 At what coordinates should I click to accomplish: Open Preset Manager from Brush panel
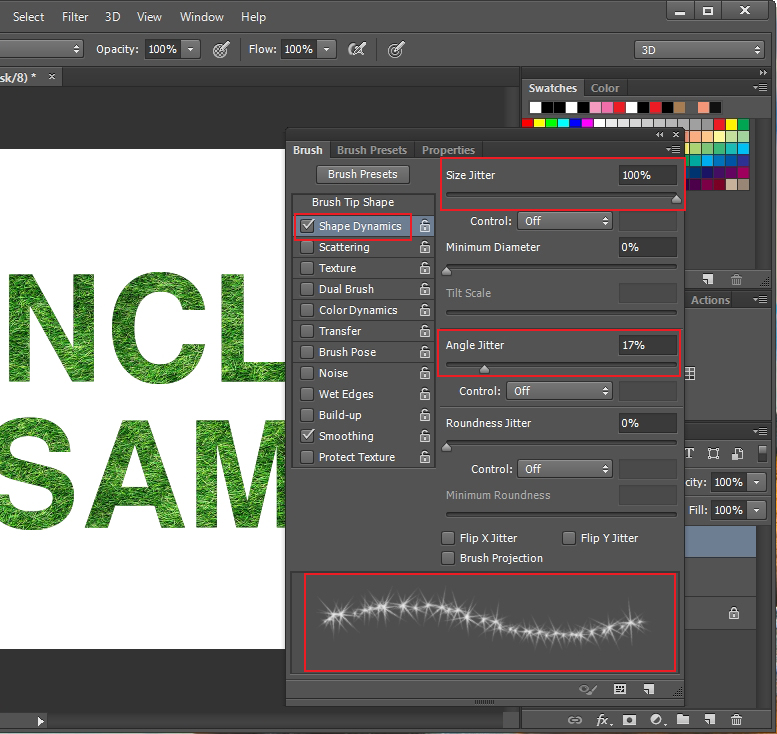click(620, 689)
